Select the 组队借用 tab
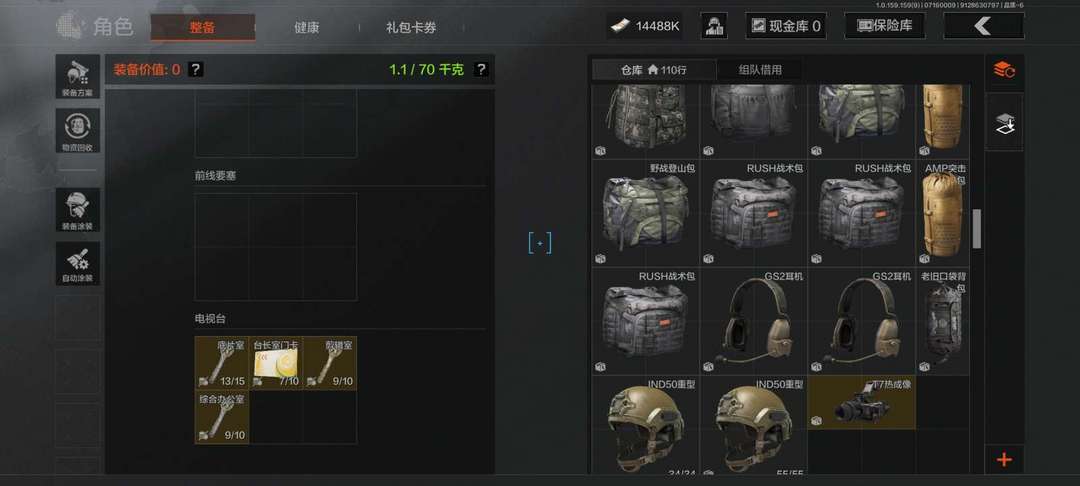Image resolution: width=1080 pixels, height=486 pixels. (760, 70)
